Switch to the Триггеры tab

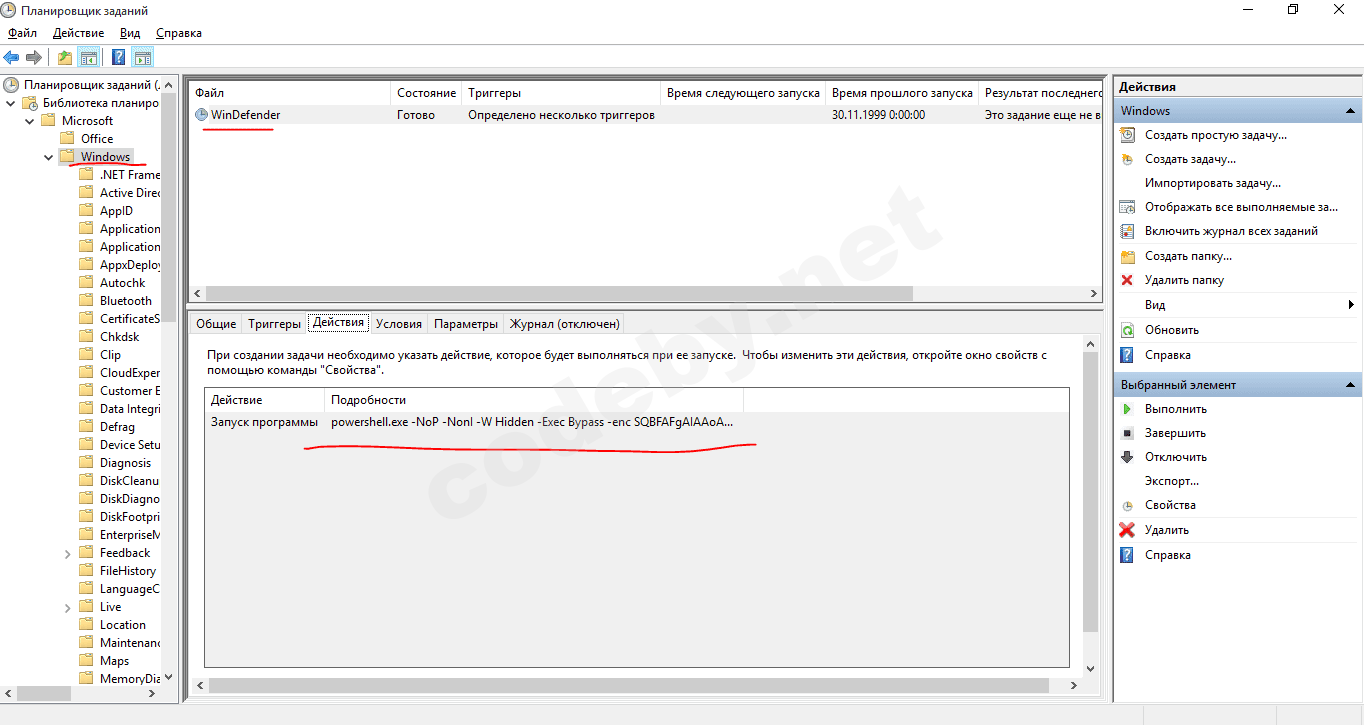tap(274, 324)
